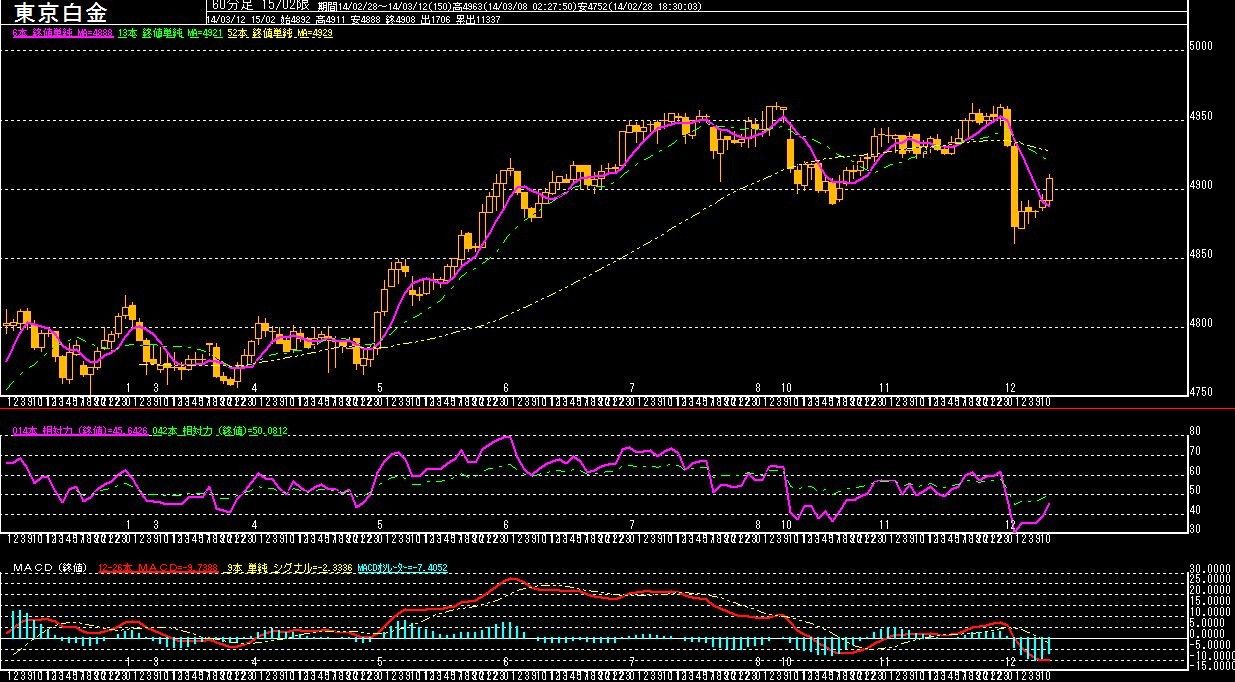Click date marker 11 in price chart
Viewport: 1235px width, 682px height.
(x=885, y=387)
